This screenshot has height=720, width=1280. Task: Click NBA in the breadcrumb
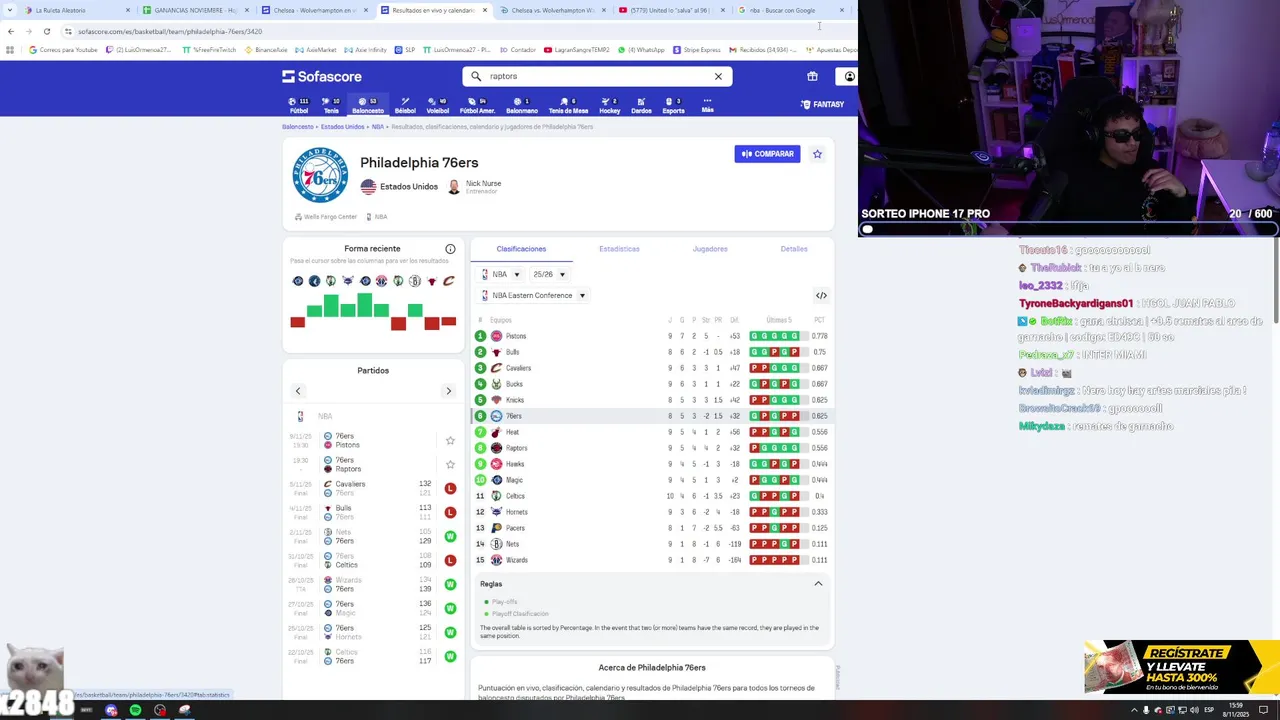point(378,127)
